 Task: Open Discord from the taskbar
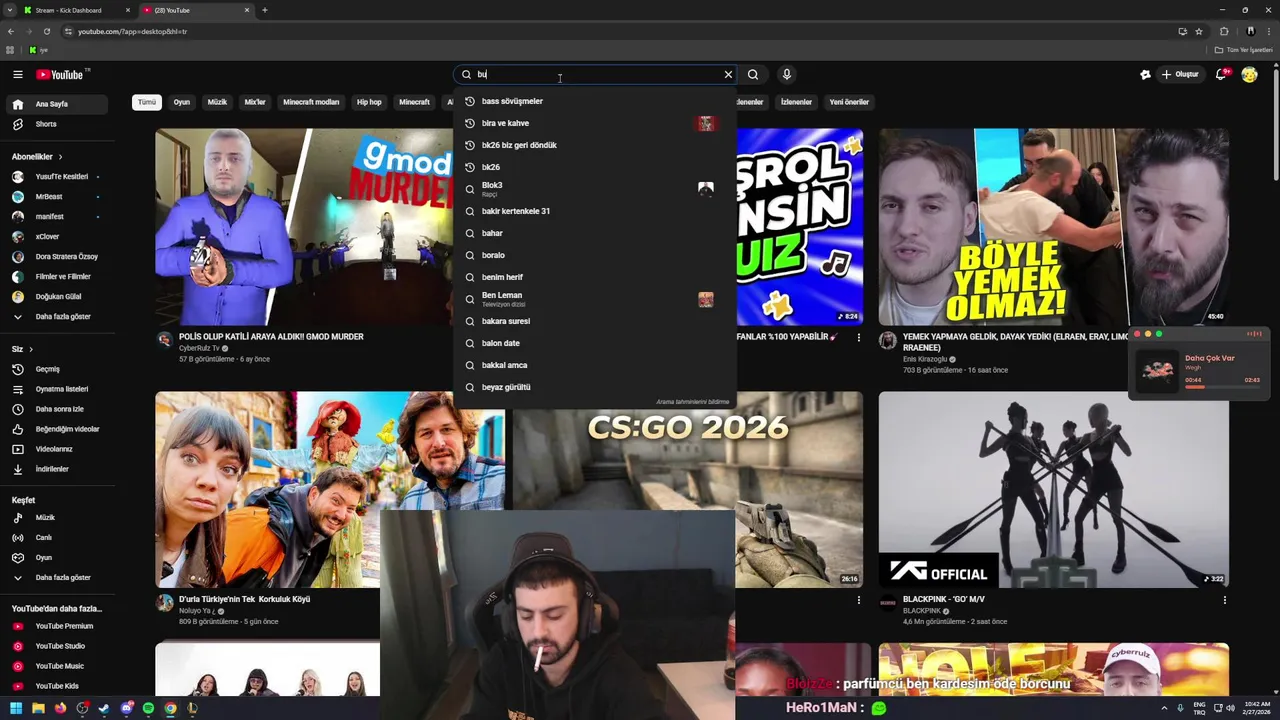(126, 708)
